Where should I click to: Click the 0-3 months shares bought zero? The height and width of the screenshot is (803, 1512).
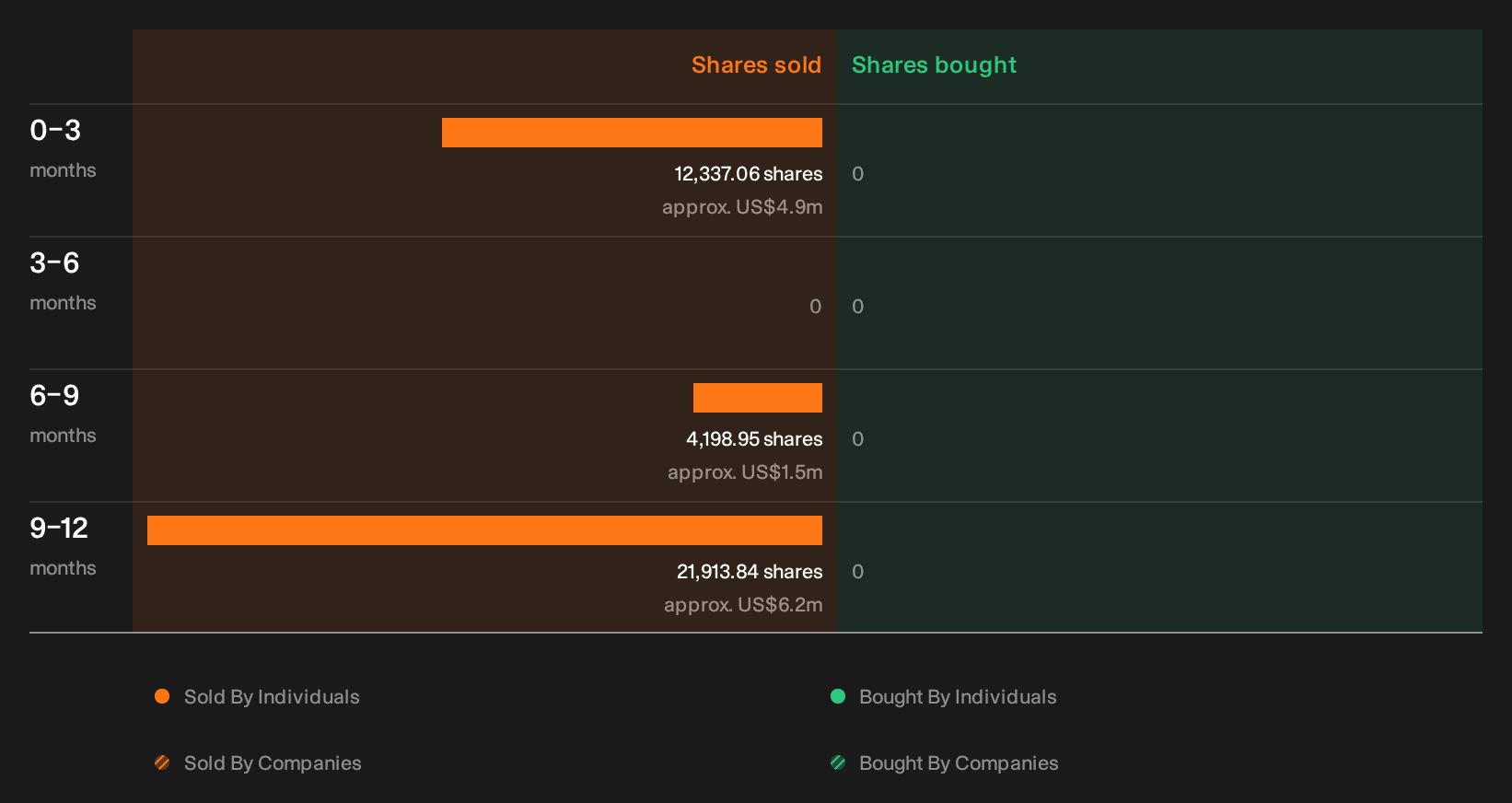coord(857,174)
